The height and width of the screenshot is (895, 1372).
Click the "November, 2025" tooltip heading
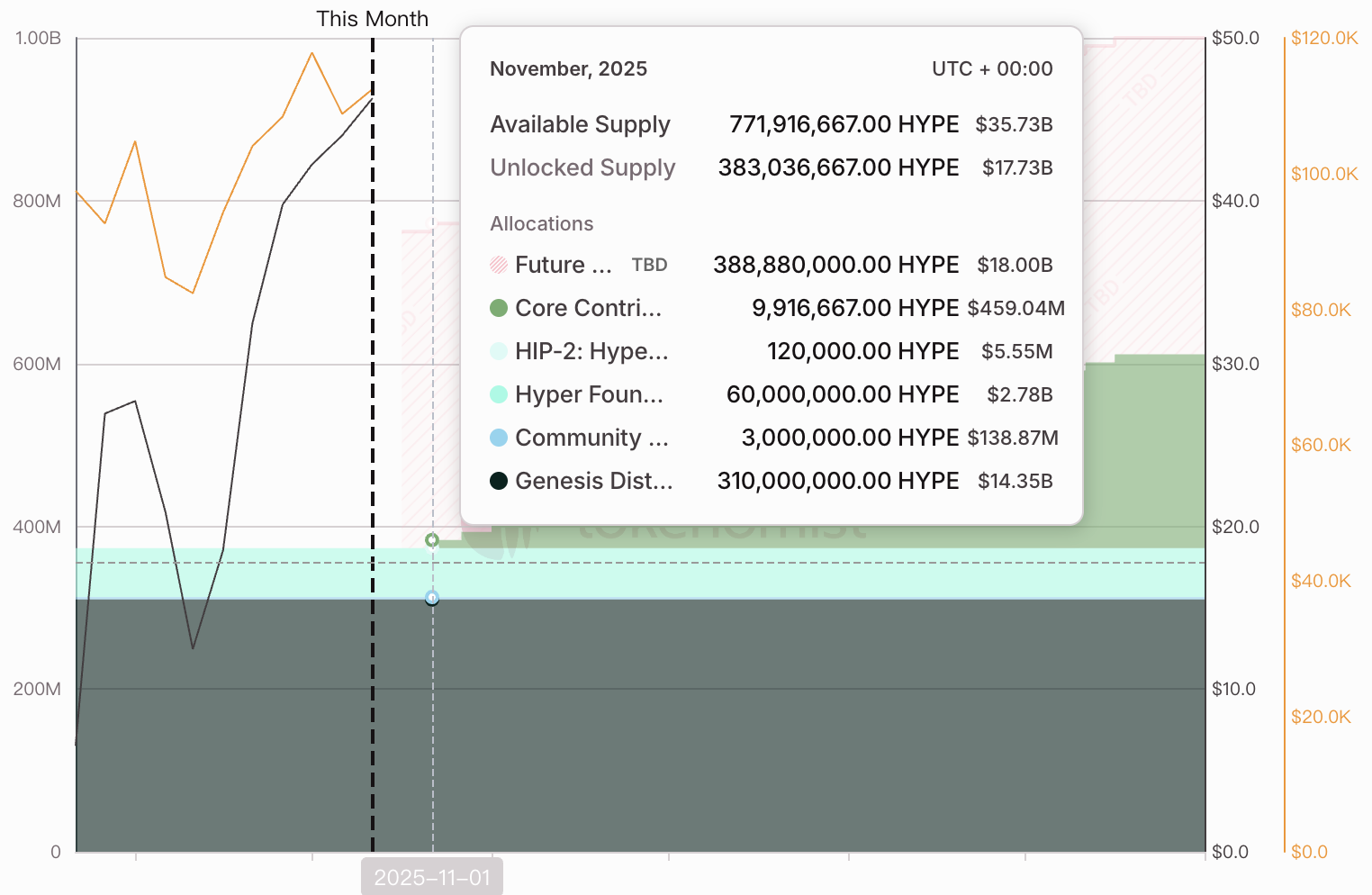pos(568,69)
